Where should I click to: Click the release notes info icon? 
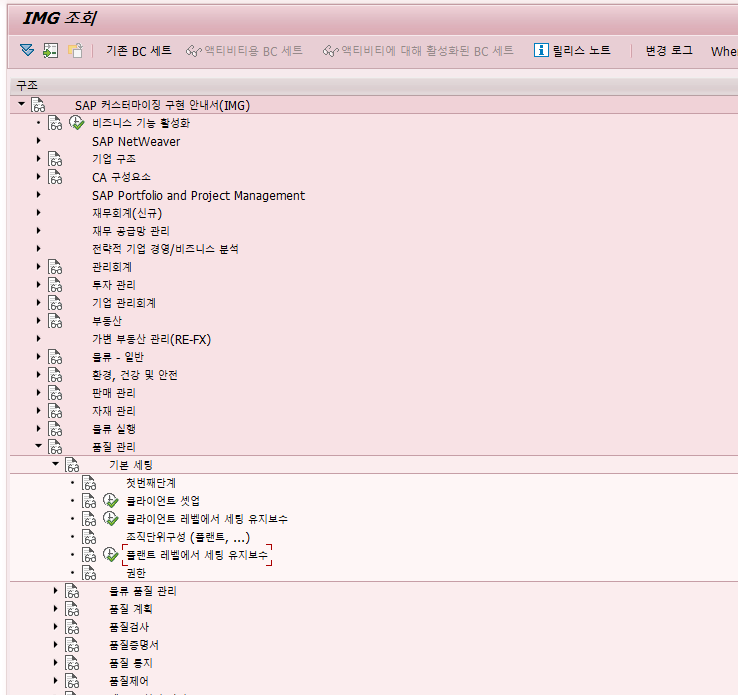[541, 50]
